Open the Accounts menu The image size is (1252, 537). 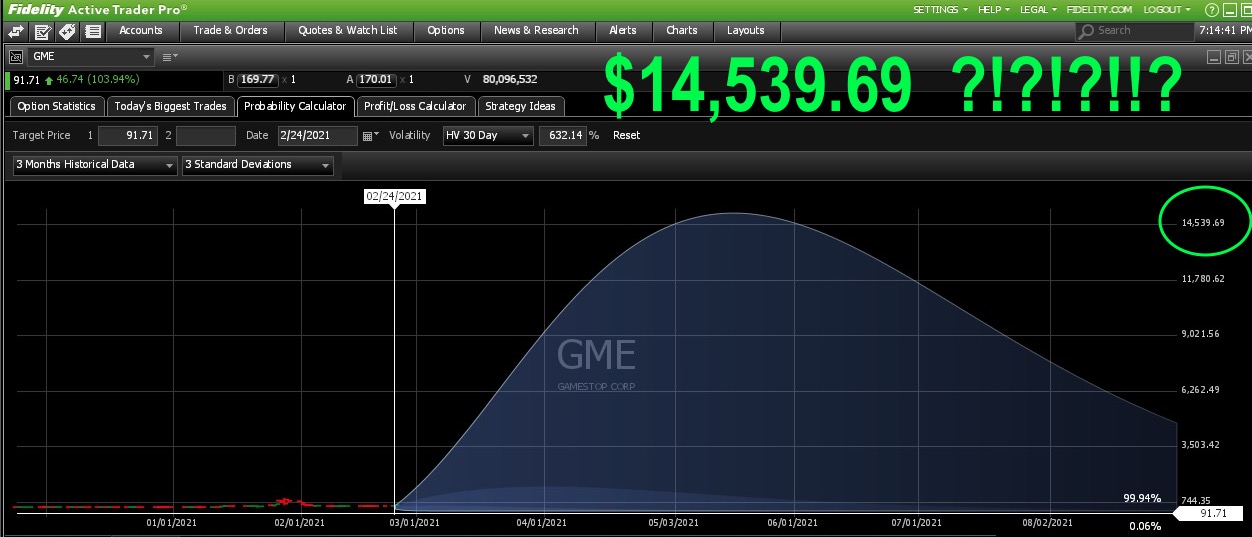click(x=141, y=31)
